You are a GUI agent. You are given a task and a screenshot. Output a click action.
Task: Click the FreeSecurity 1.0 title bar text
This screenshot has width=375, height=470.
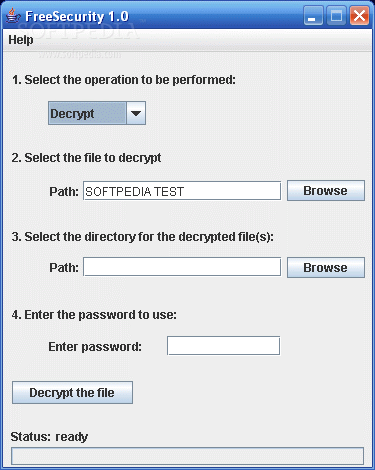77,16
